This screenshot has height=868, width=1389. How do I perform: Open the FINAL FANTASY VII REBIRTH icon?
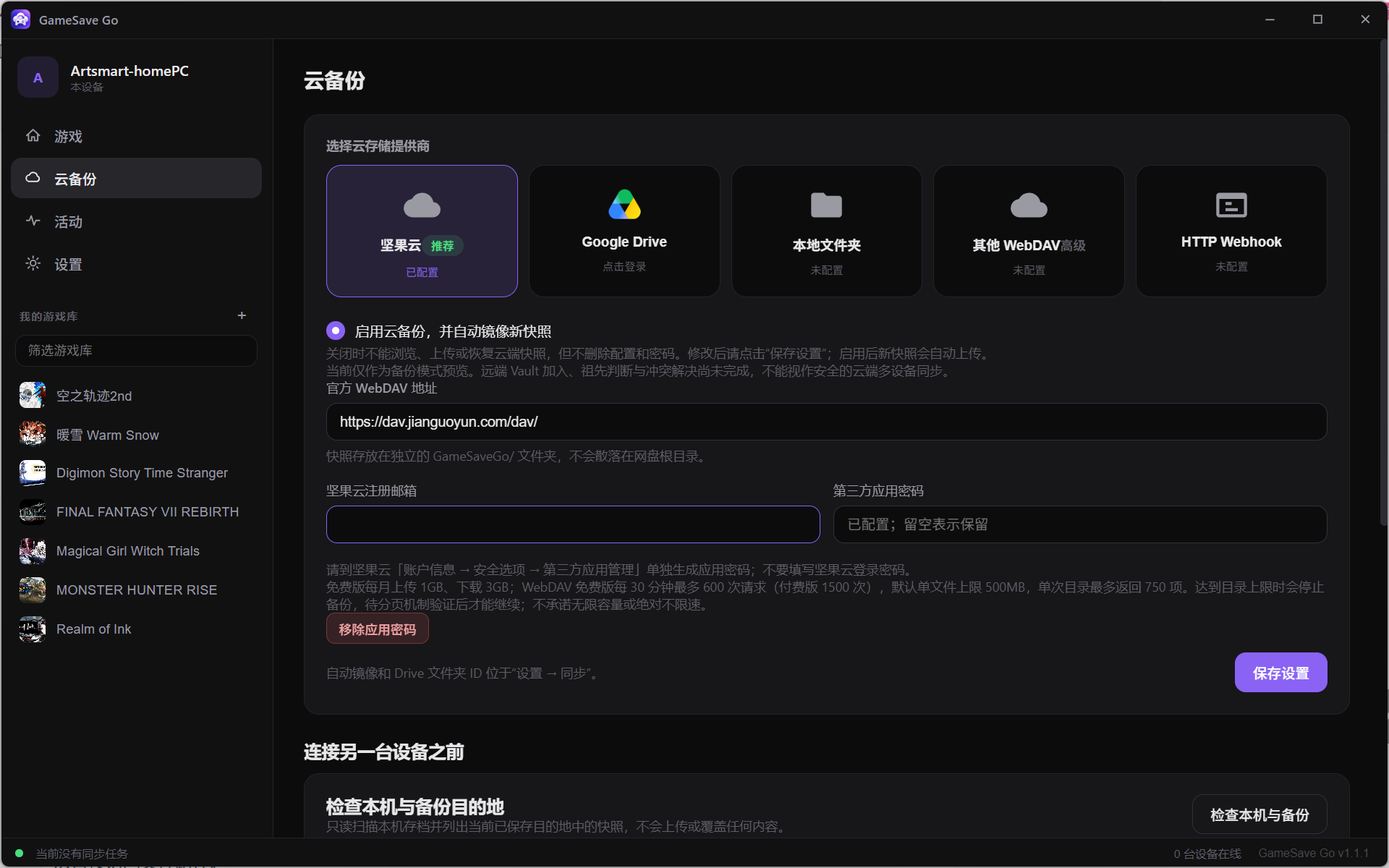point(33,512)
